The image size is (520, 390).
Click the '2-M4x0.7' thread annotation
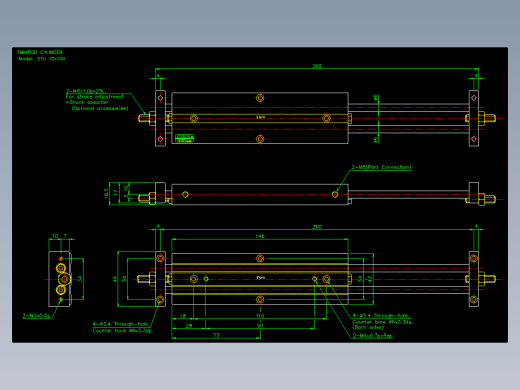[373, 336]
